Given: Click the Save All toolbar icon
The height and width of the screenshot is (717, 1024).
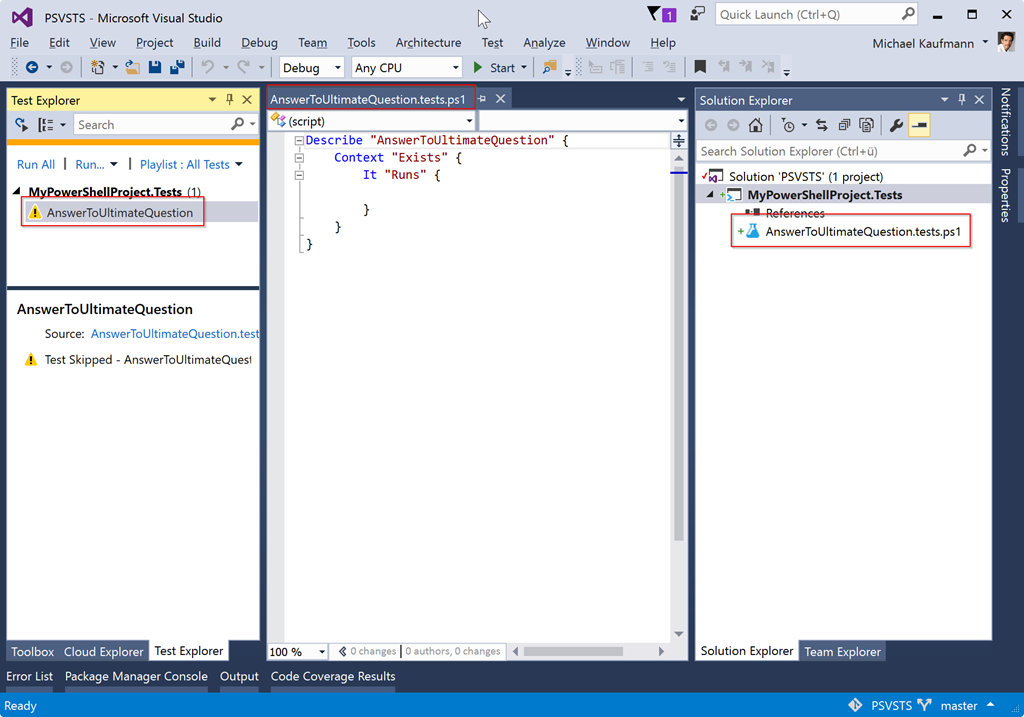Looking at the screenshot, I should click(x=177, y=68).
